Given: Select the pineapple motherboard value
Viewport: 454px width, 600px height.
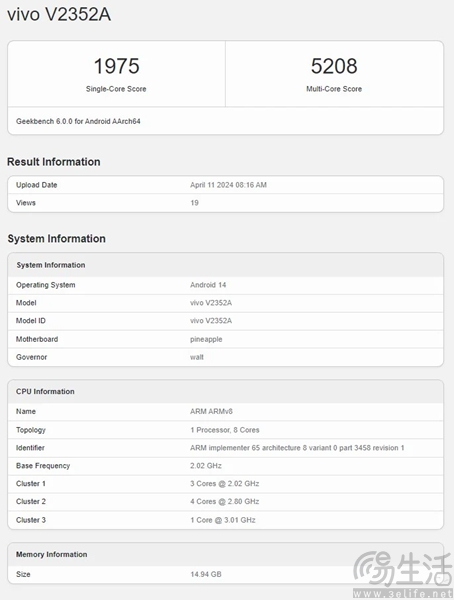Looking at the screenshot, I should (x=206, y=339).
